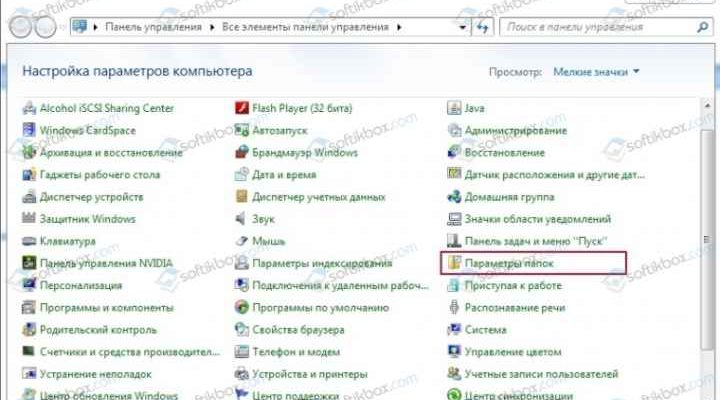The width and height of the screenshot is (720, 400).
Task: Open Диспетчер учетных данных link
Action: (319, 197)
